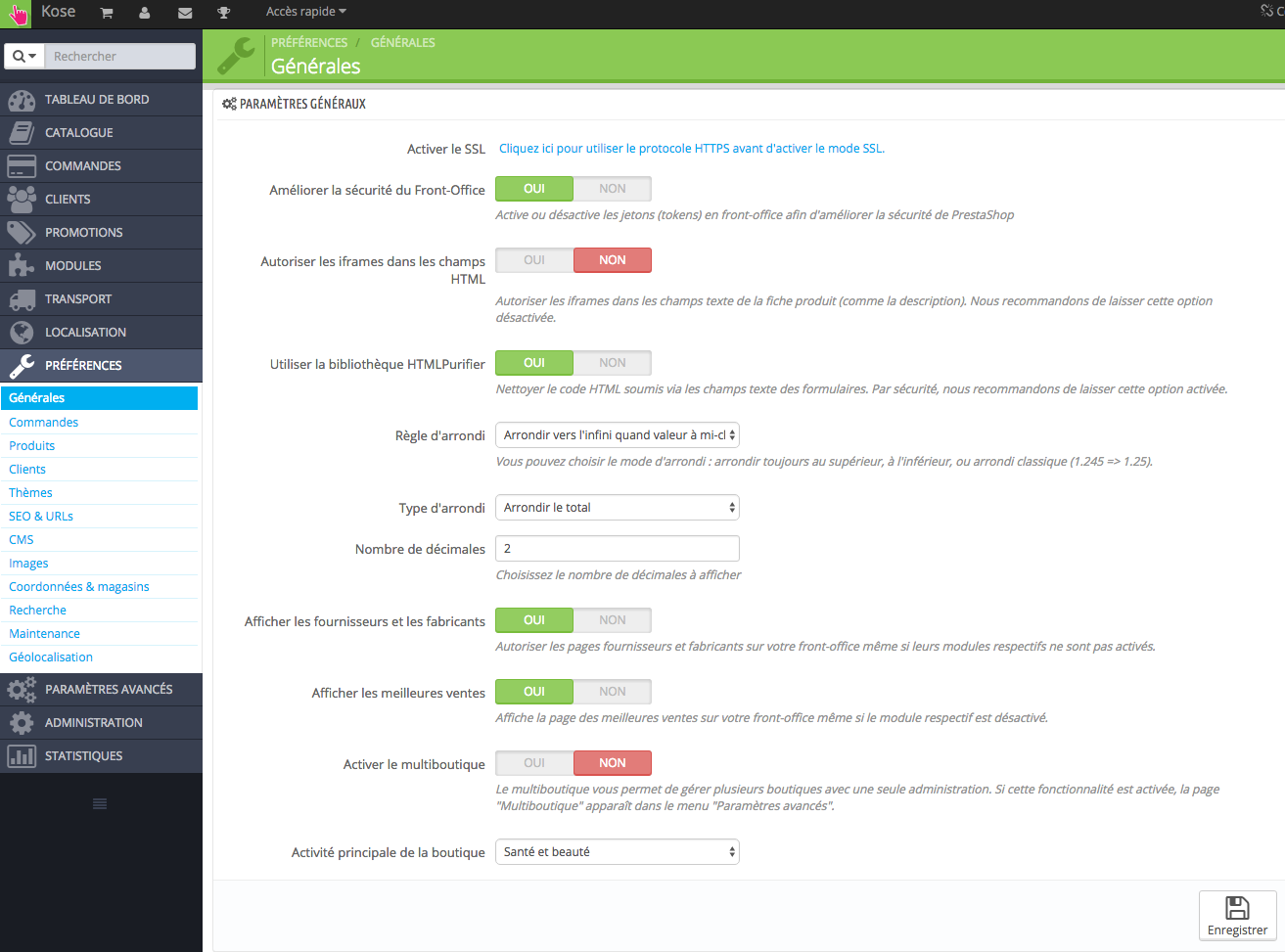Open the shopping cart icon in top bar
This screenshot has width=1285, height=952.
tap(107, 13)
